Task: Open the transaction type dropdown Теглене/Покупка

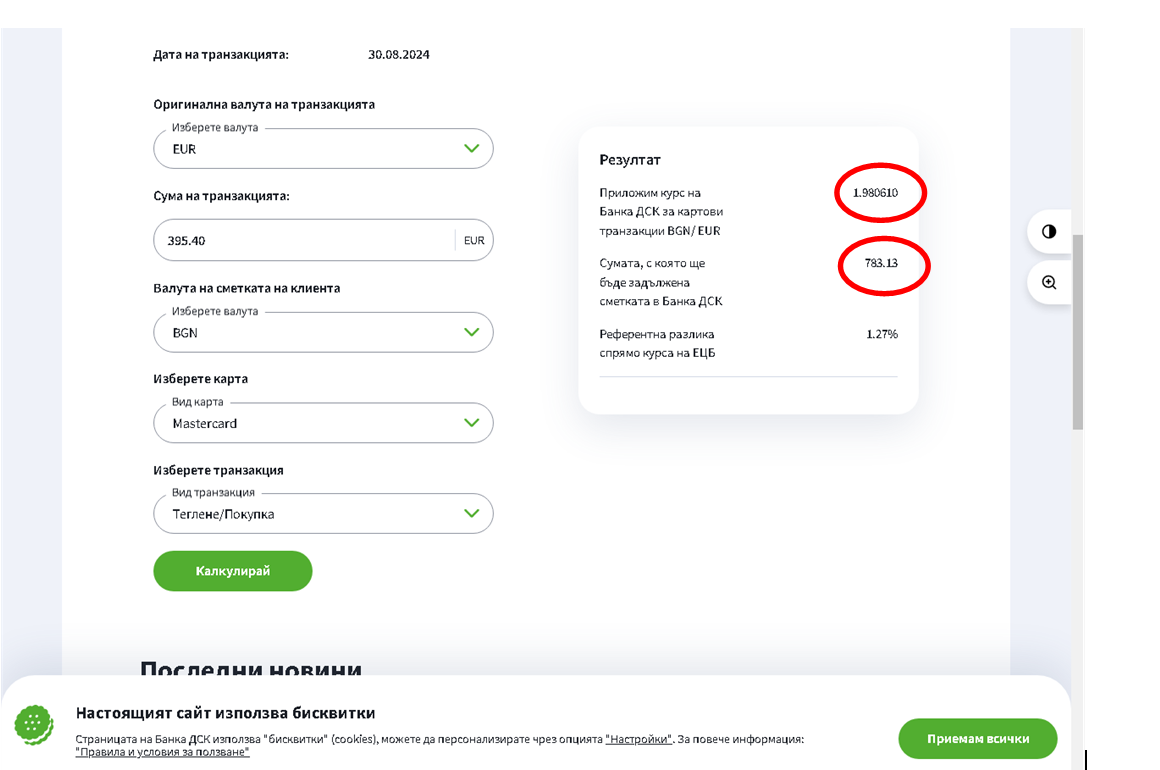Action: [x=323, y=514]
